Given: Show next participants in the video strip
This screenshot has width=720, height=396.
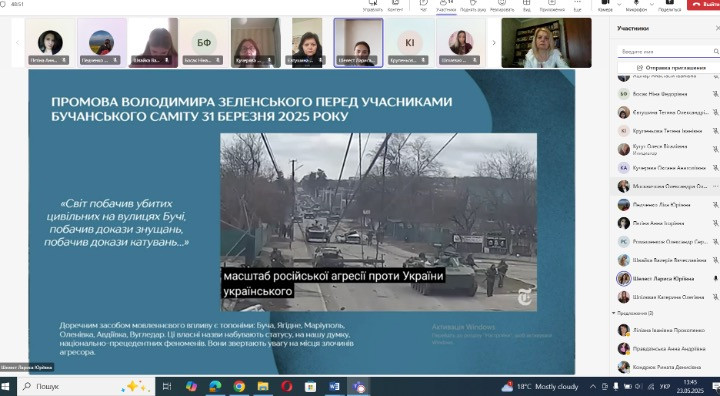Looking at the screenshot, I should tap(494, 43).
